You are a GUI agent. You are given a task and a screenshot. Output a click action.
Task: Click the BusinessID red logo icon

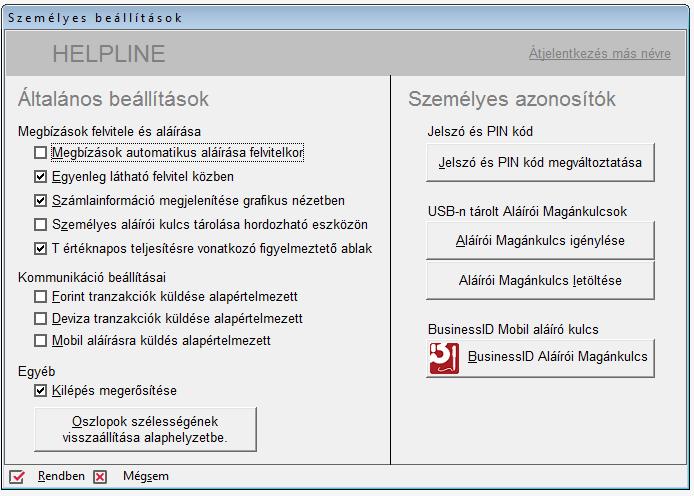point(444,358)
